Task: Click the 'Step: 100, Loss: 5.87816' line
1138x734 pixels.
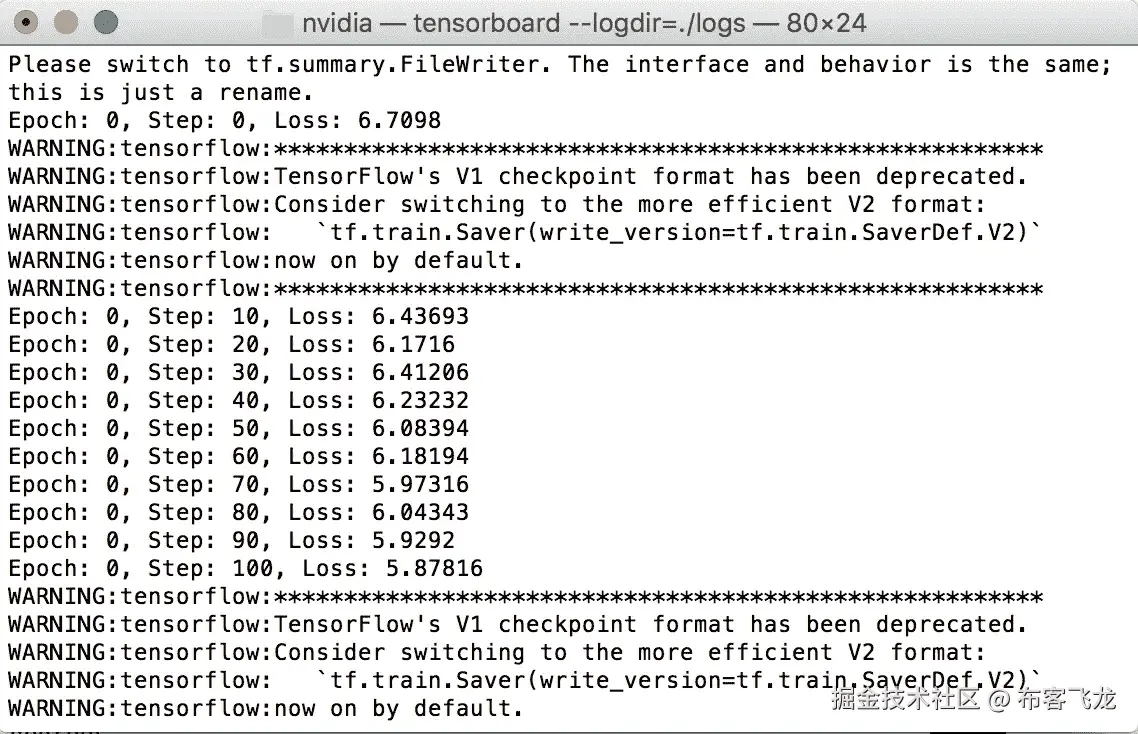Action: tap(245, 569)
